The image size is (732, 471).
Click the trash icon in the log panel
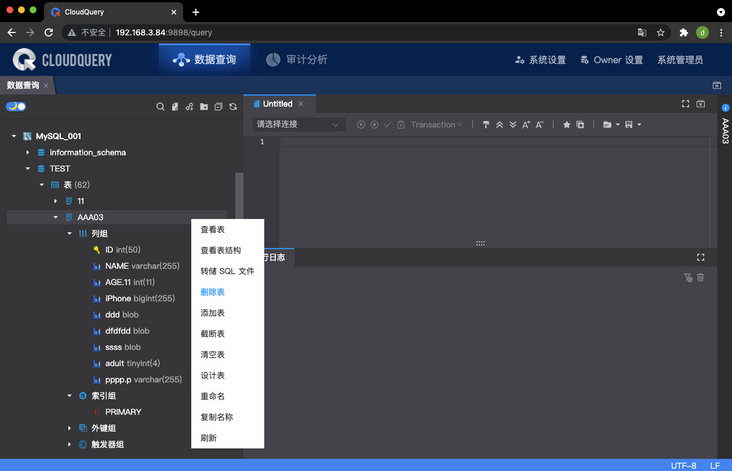[700, 277]
